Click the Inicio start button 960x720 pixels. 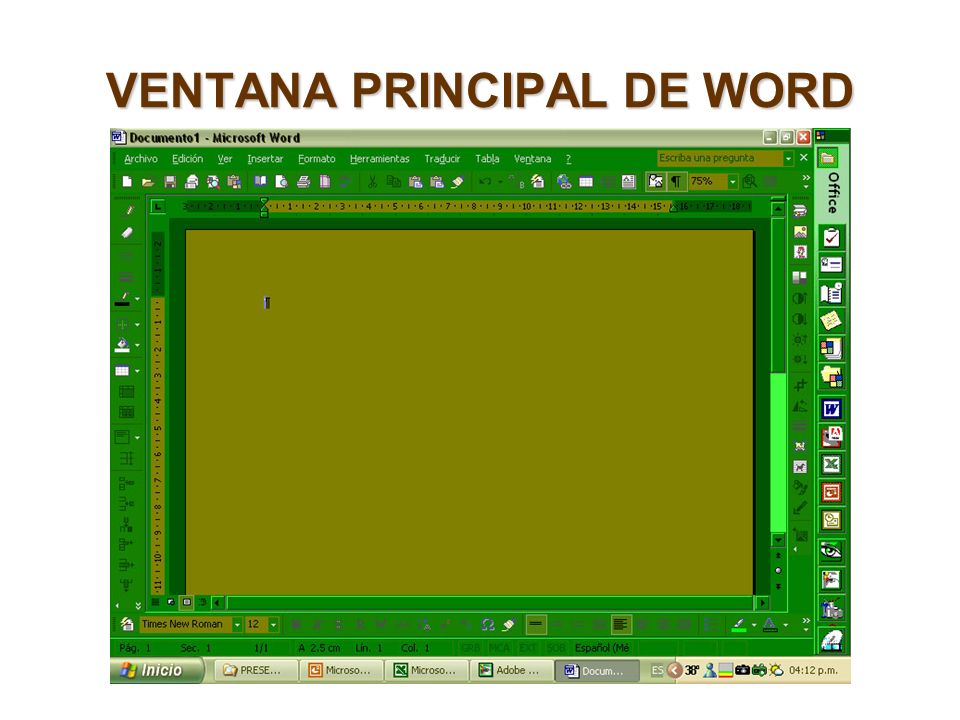(x=156, y=670)
